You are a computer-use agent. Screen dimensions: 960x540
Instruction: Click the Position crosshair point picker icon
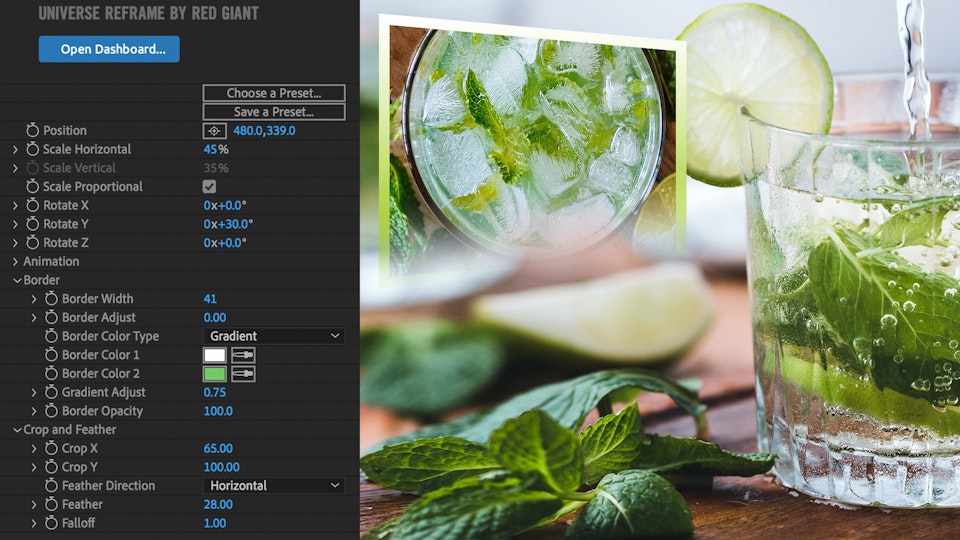click(214, 131)
